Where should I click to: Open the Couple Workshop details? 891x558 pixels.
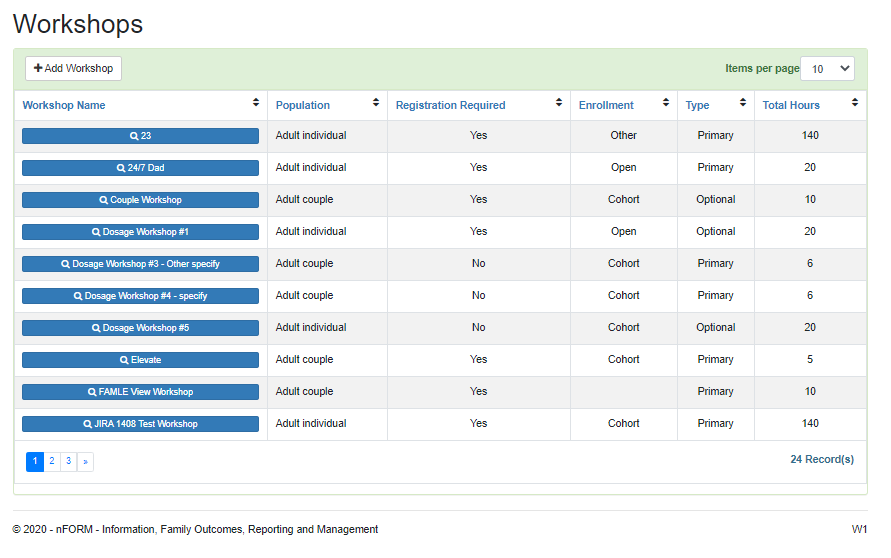coord(140,200)
